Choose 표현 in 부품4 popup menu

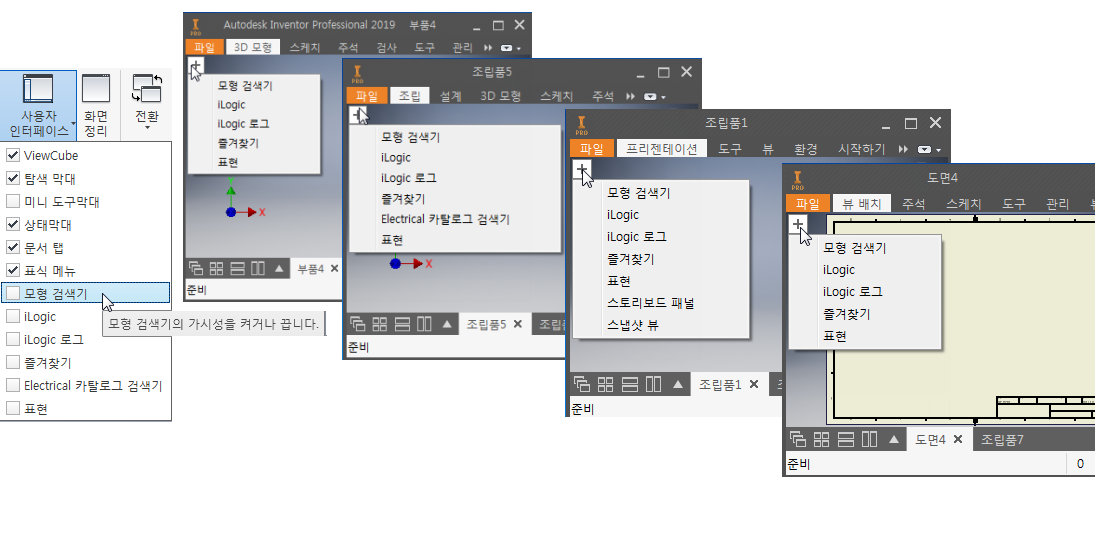[228, 162]
